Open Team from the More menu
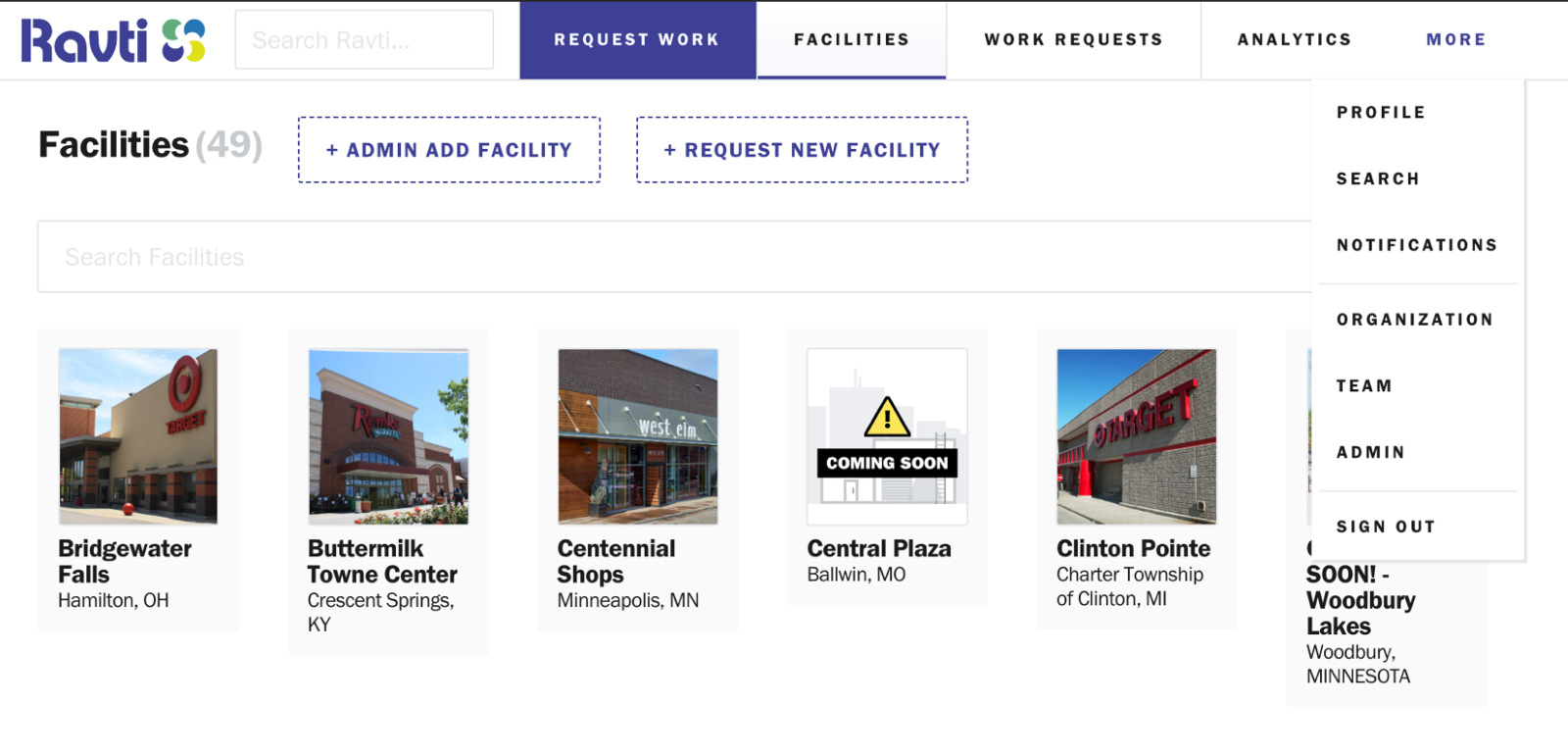 1364,386
